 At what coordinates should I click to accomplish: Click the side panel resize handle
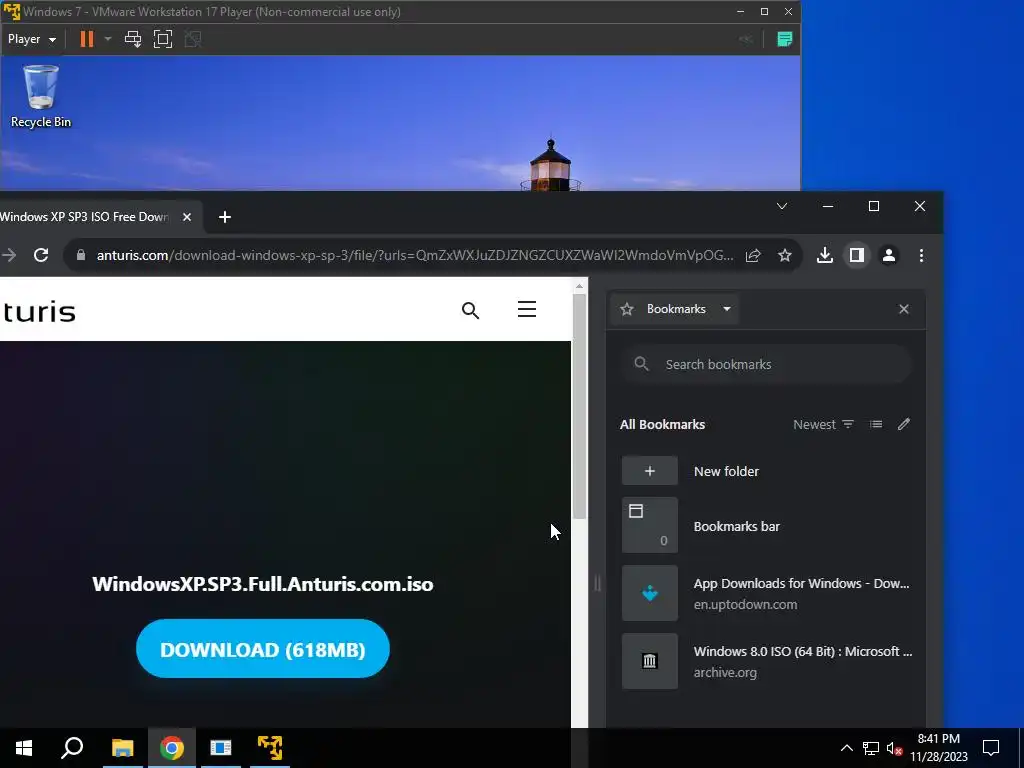(597, 583)
